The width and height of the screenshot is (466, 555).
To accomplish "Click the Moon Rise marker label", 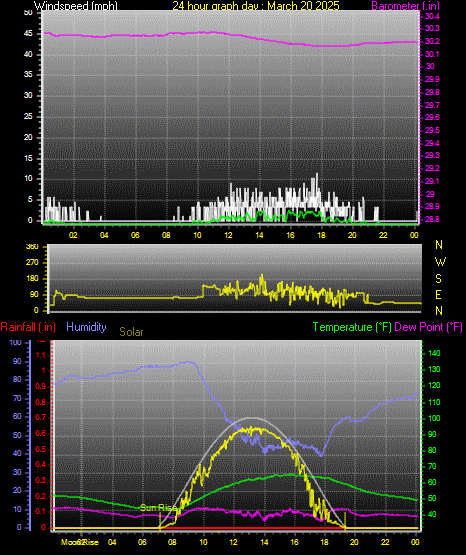I will pyautogui.click(x=80, y=542).
